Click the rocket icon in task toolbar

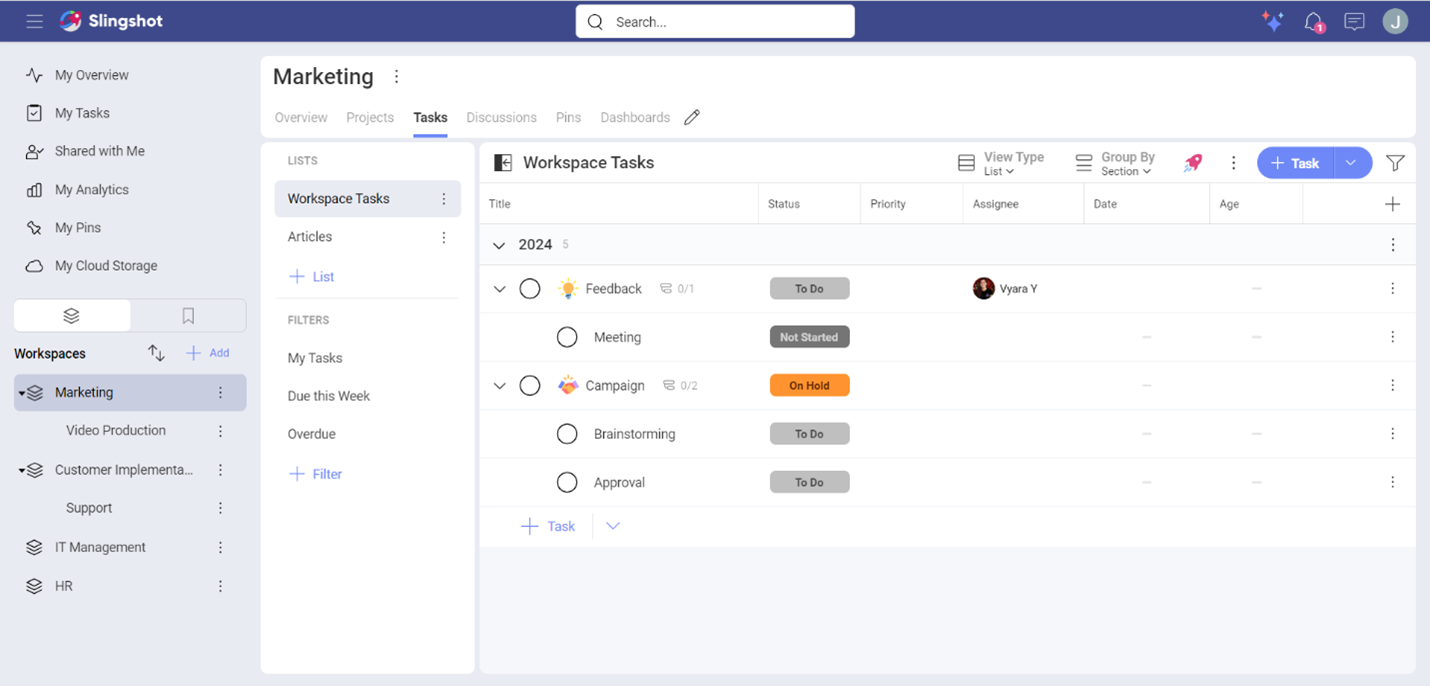click(1193, 163)
